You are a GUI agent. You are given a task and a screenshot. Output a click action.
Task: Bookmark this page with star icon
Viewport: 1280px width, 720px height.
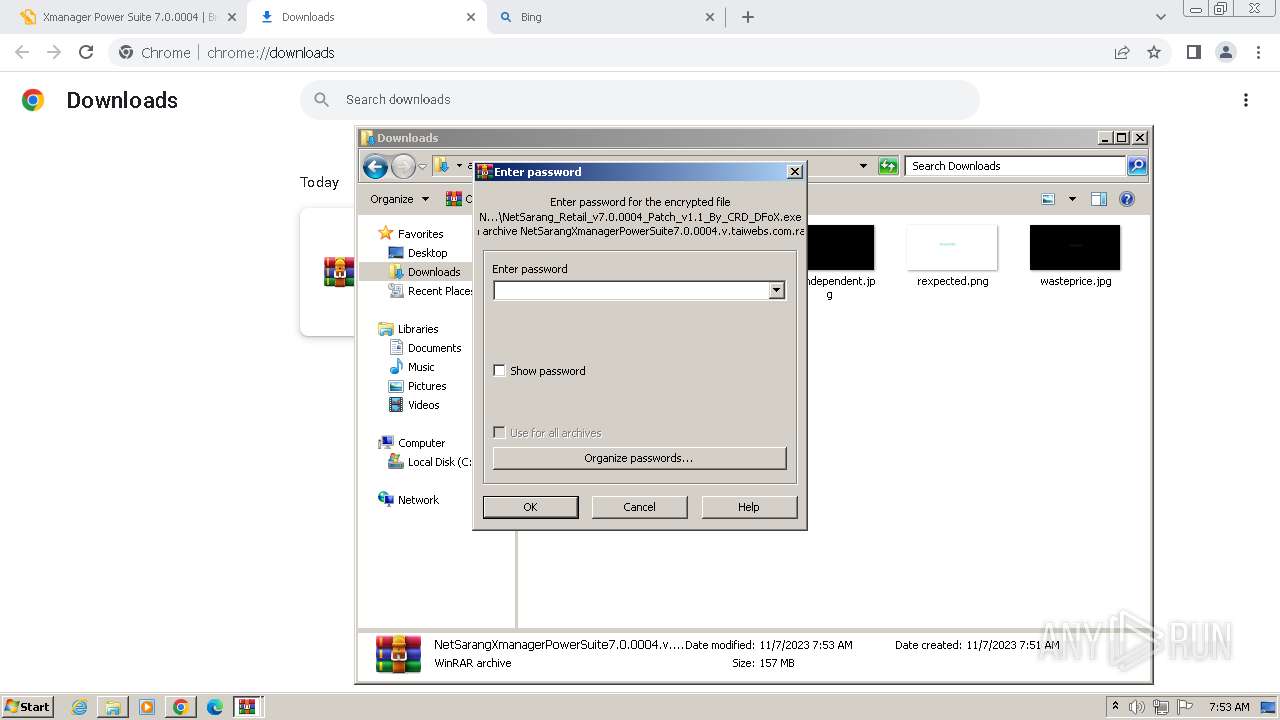coord(1154,52)
